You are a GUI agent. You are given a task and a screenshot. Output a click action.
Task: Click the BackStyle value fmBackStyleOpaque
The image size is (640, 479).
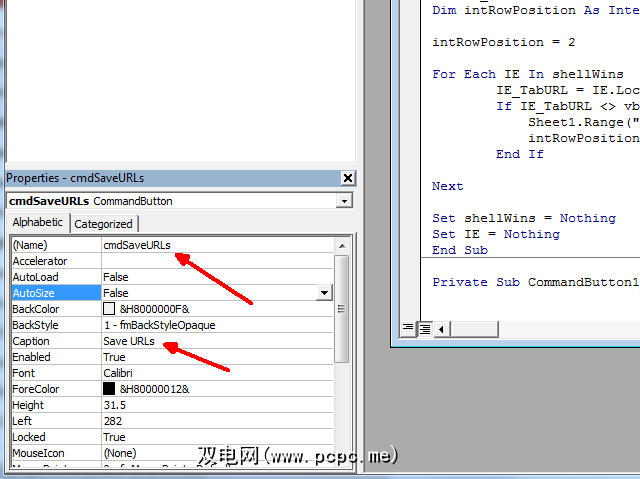[x=159, y=325]
